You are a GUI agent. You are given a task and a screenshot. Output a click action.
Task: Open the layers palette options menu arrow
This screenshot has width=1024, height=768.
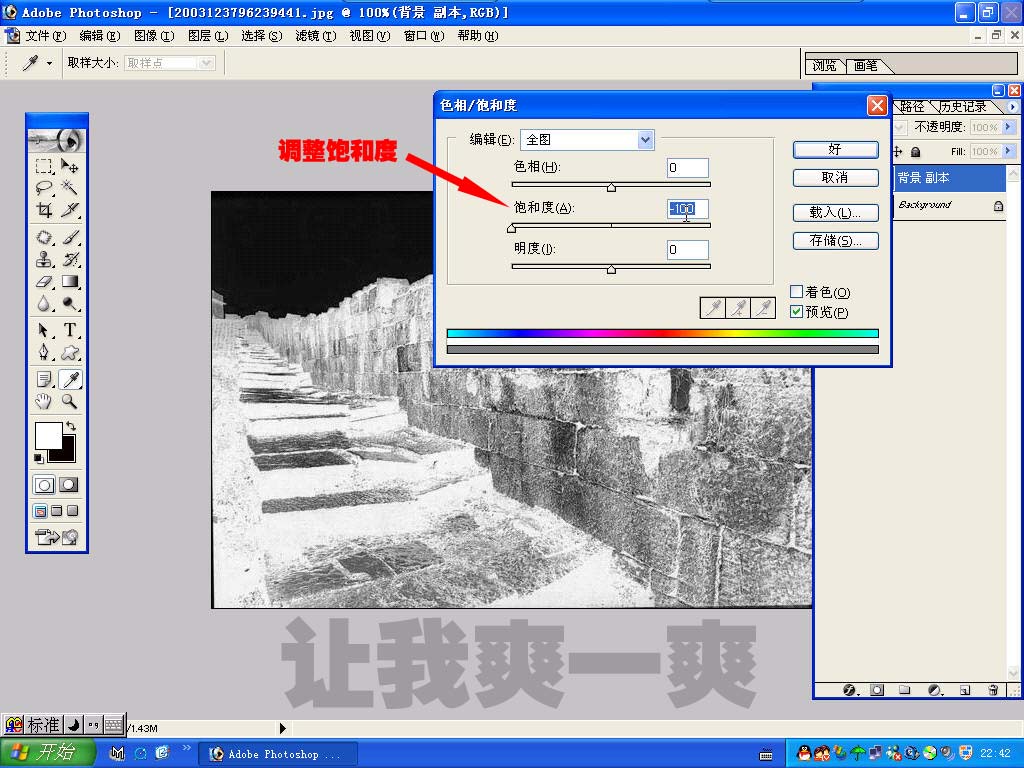[x=1013, y=107]
